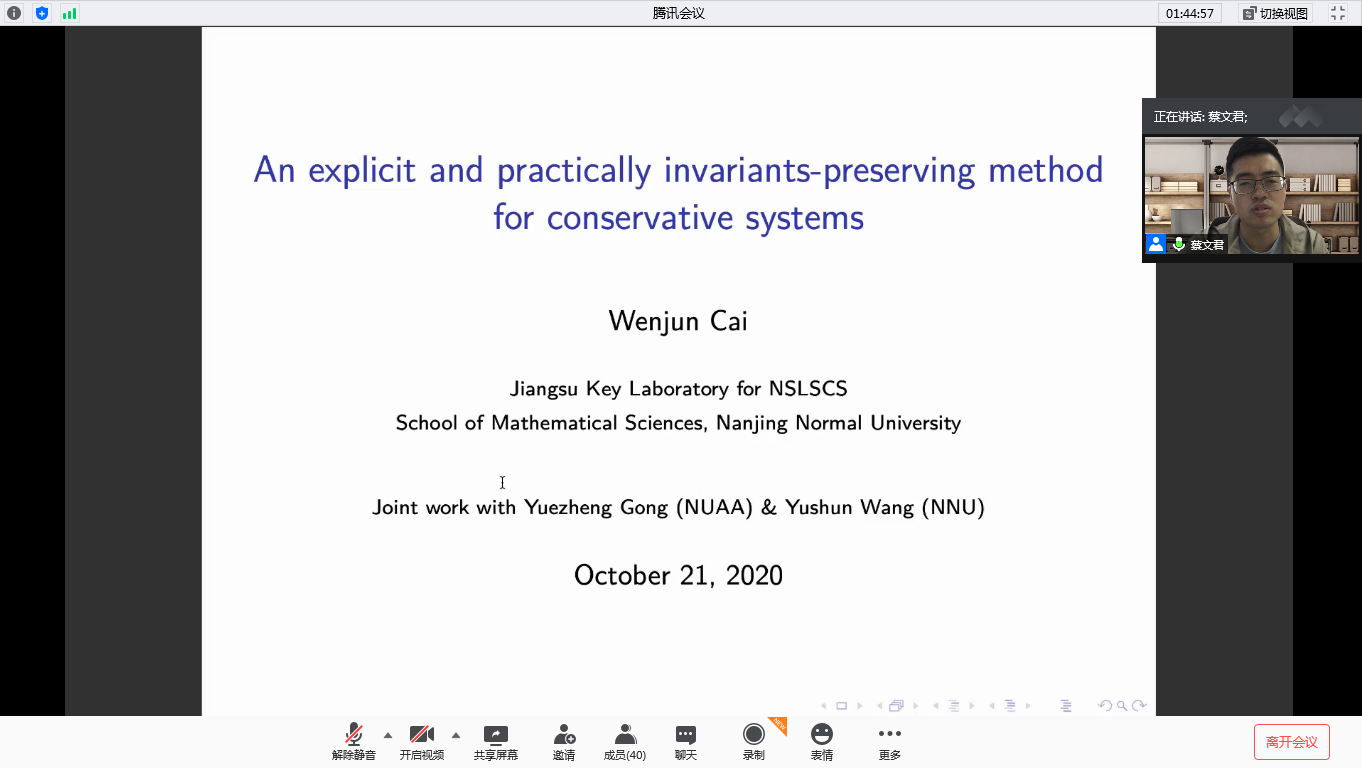Start recording the meeting (录制)

(x=753, y=741)
